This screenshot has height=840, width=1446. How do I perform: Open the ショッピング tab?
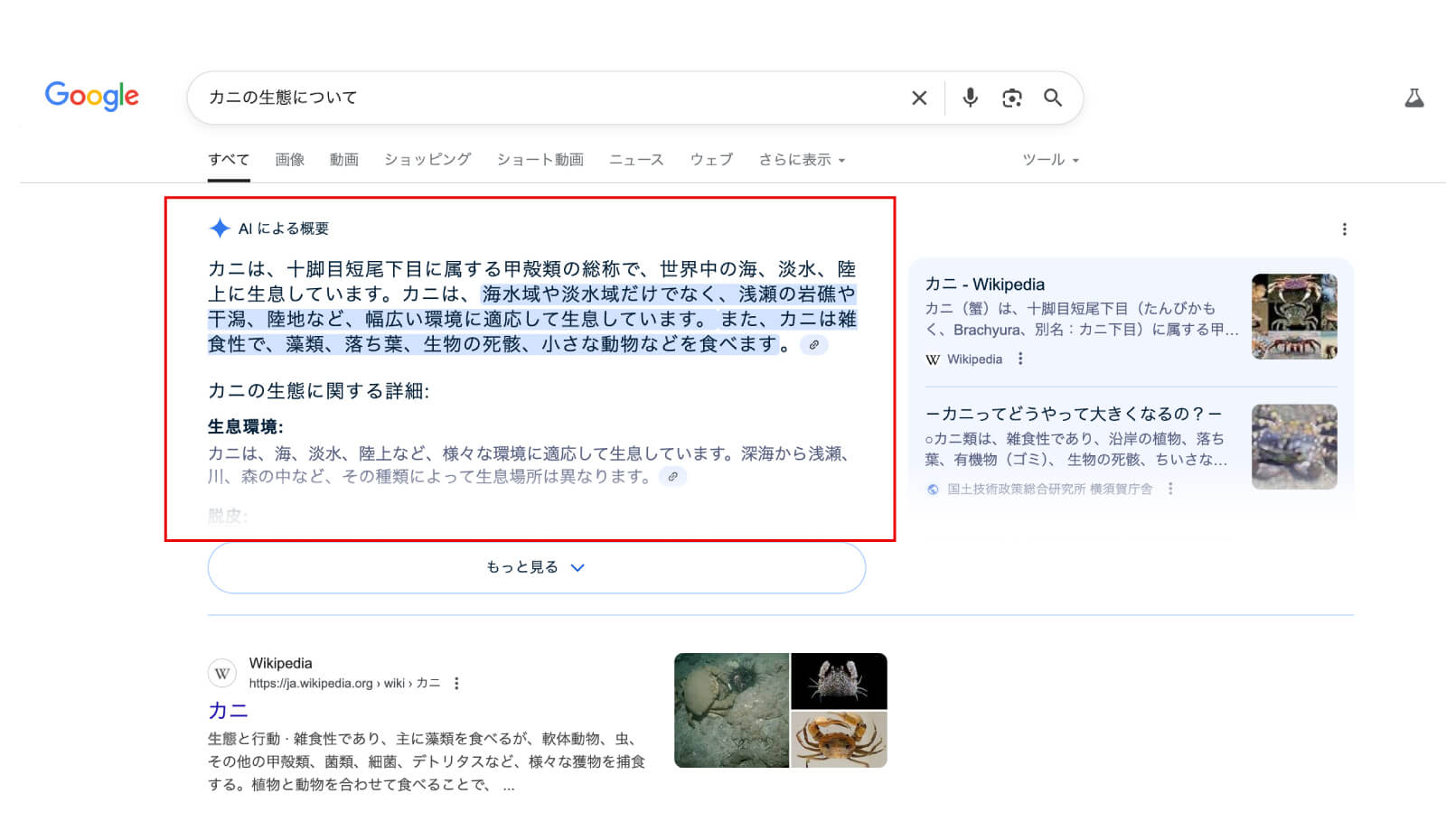427,160
